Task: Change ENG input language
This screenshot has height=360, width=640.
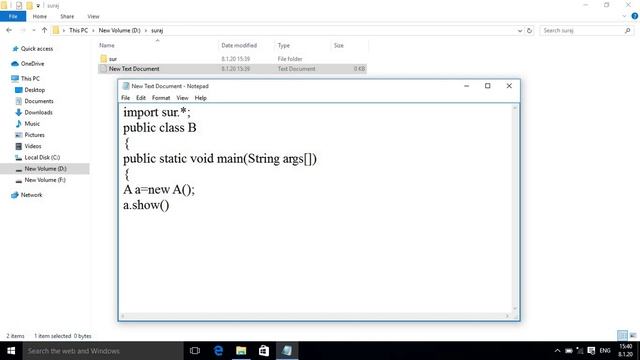Action: (x=605, y=351)
